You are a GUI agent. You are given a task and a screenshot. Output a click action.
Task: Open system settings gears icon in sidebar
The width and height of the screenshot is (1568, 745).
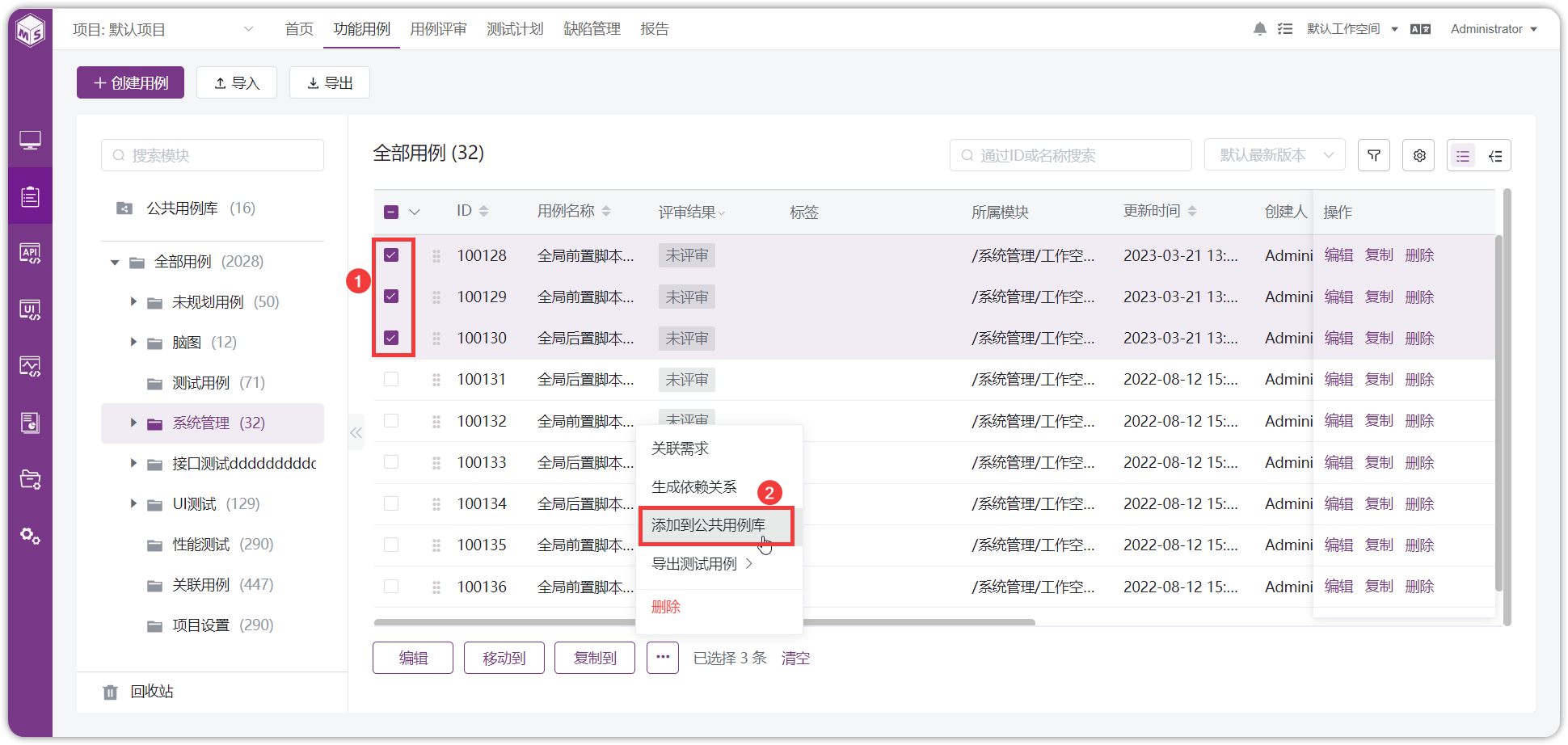click(30, 536)
